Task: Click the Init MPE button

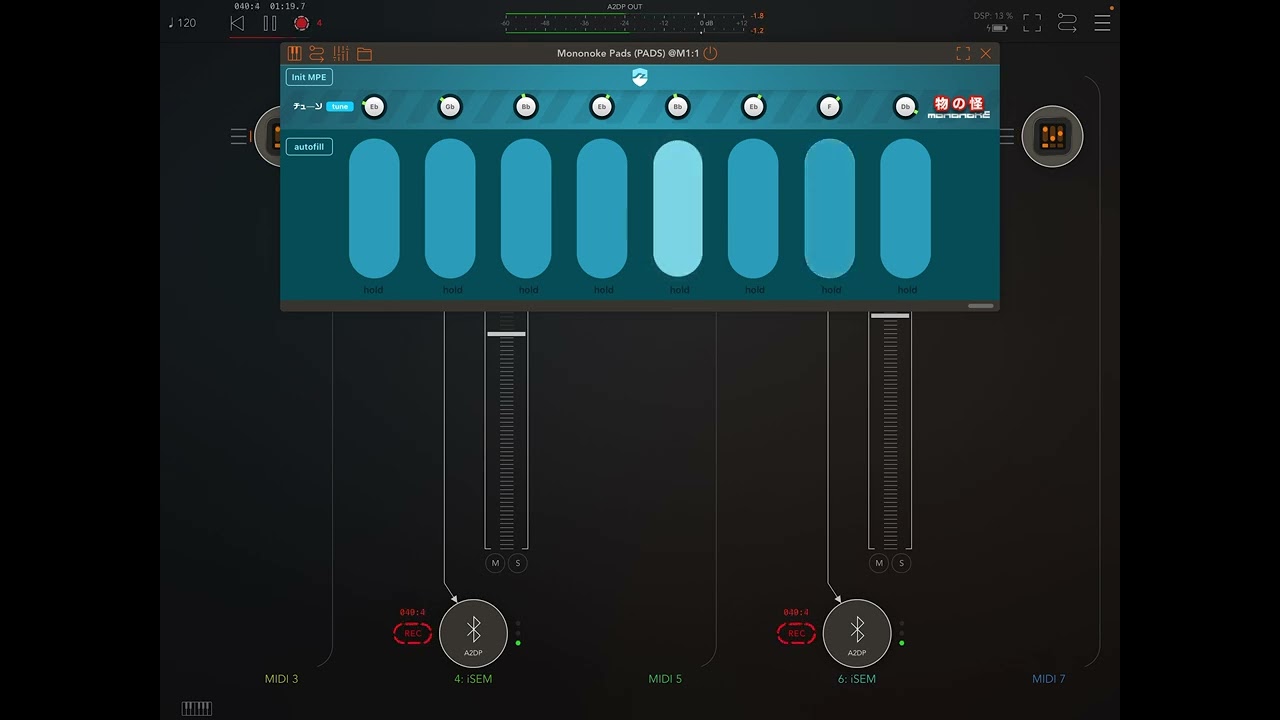Action: pos(309,77)
